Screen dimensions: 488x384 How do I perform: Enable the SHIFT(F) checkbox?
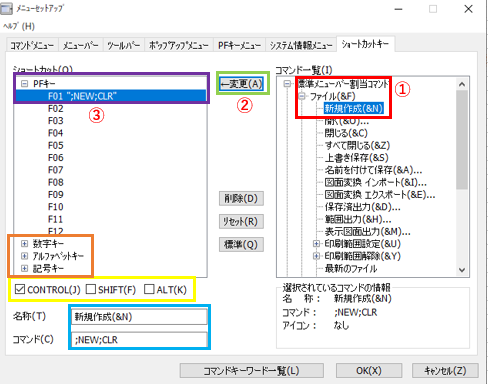pos(91,289)
